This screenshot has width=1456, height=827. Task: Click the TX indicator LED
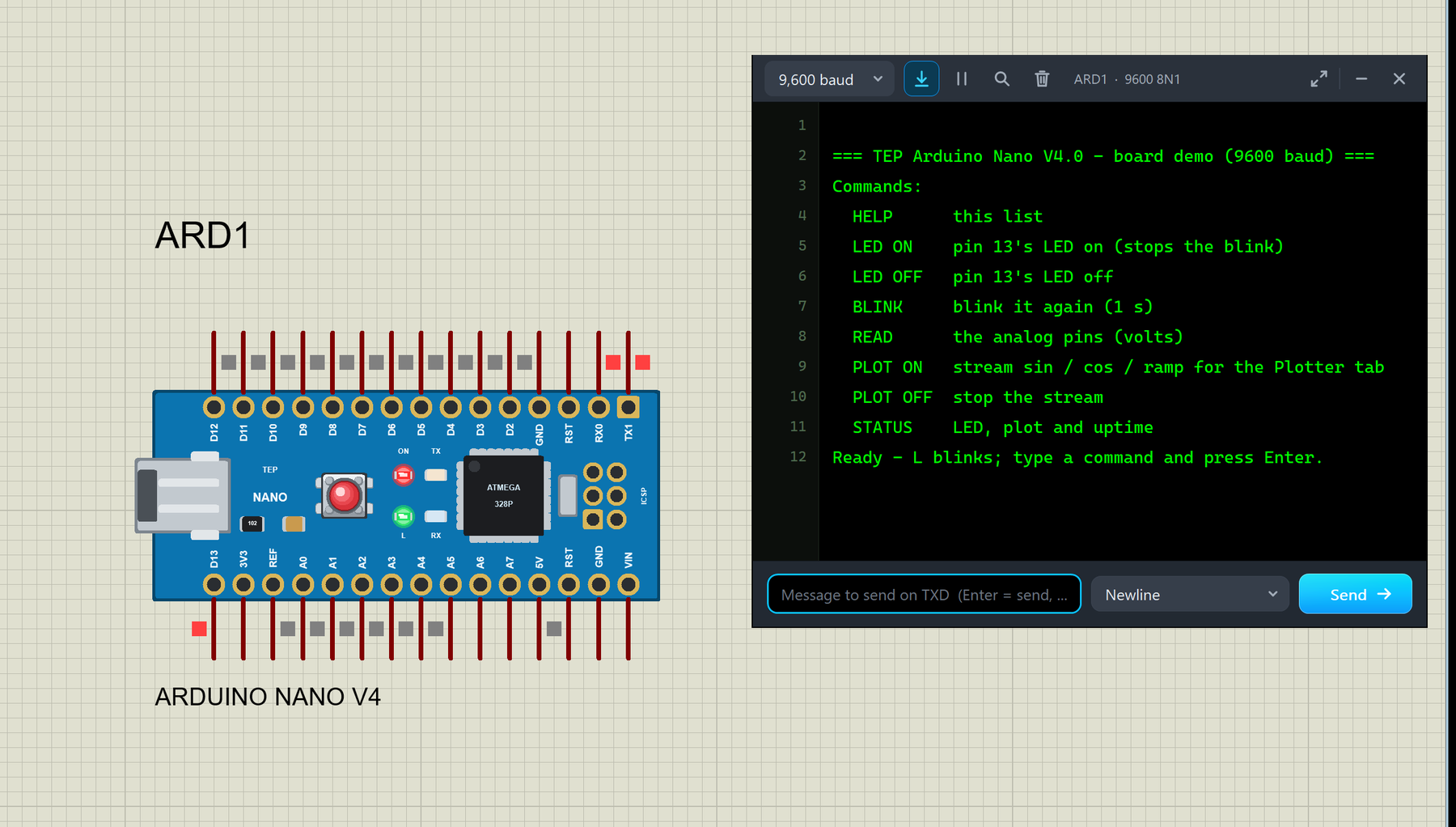pos(436,475)
